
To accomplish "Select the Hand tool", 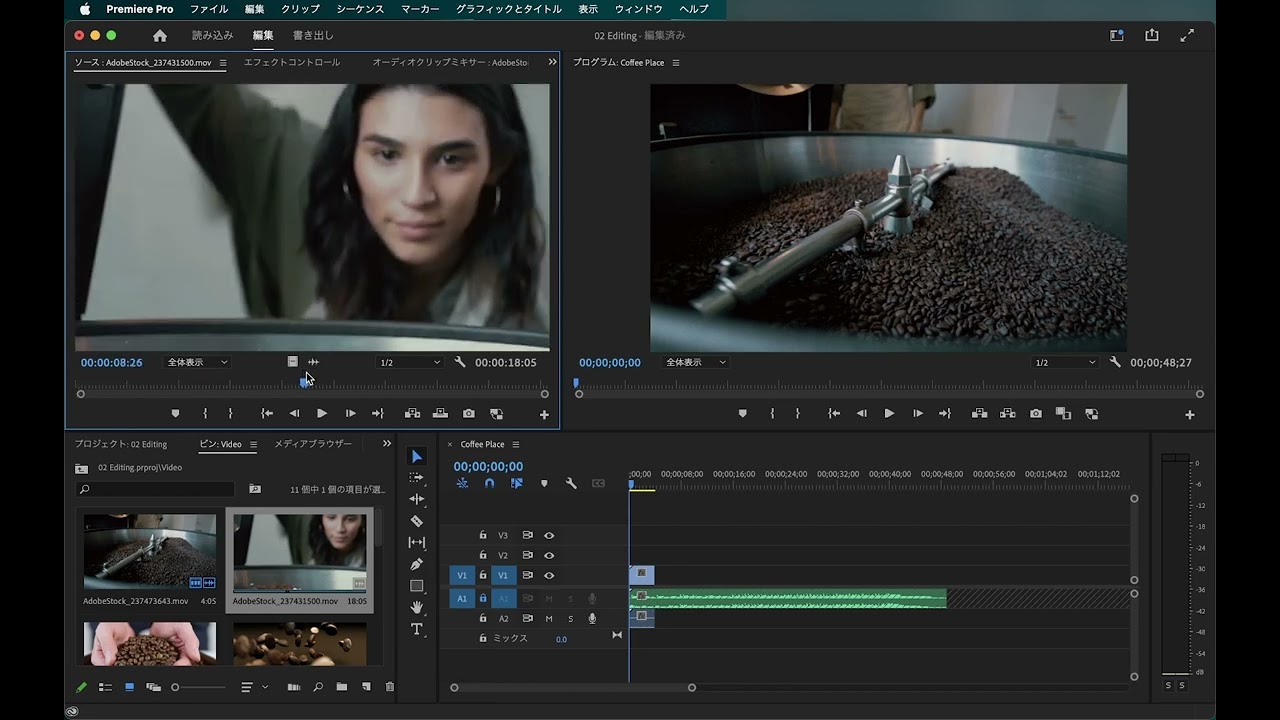I will click(x=417, y=607).
